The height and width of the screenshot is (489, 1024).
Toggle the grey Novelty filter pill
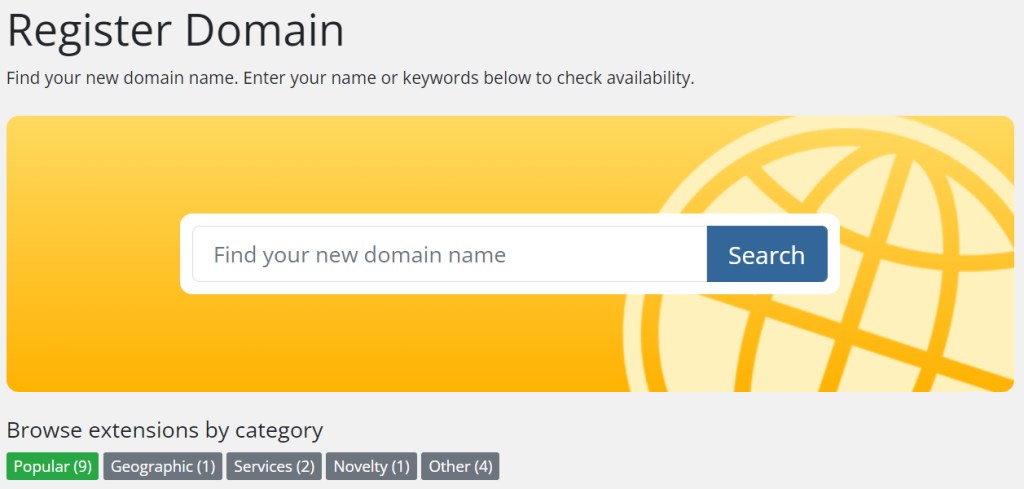pos(372,466)
